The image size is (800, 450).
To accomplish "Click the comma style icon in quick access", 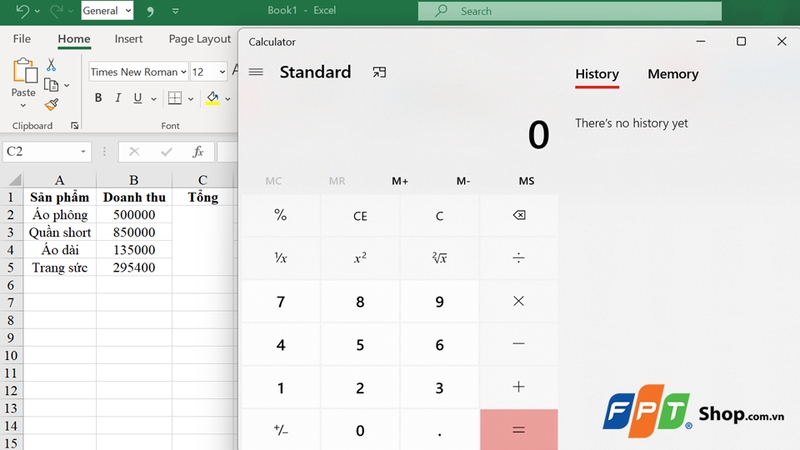I will tap(150, 11).
